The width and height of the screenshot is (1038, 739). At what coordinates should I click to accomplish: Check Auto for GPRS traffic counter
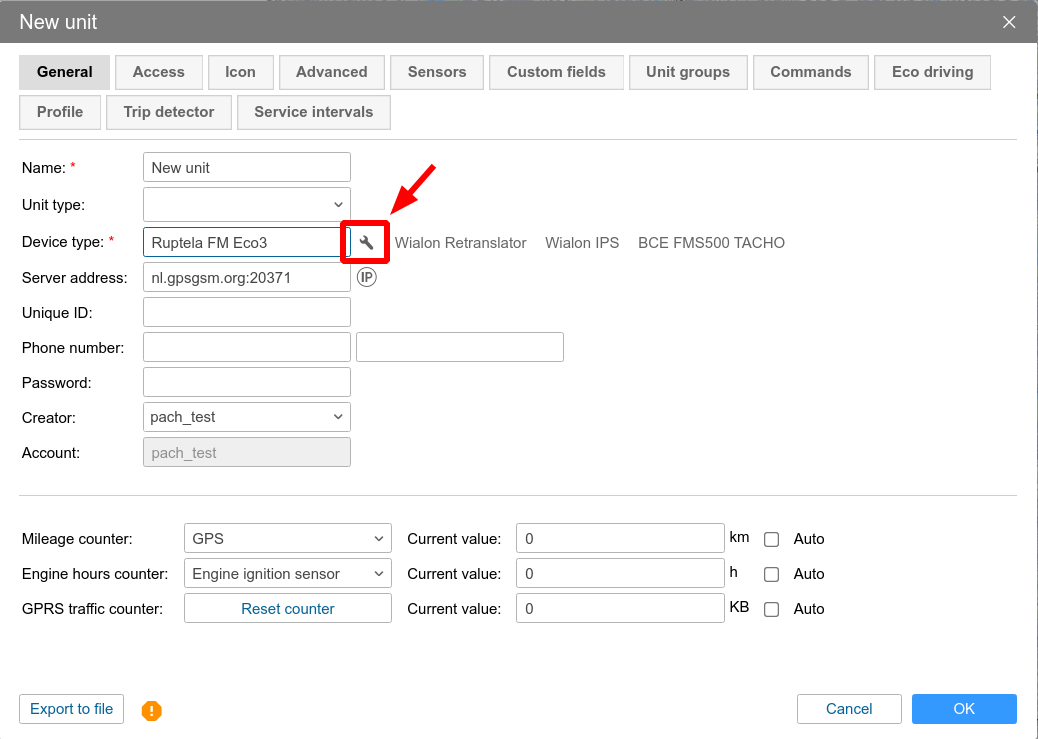771,609
